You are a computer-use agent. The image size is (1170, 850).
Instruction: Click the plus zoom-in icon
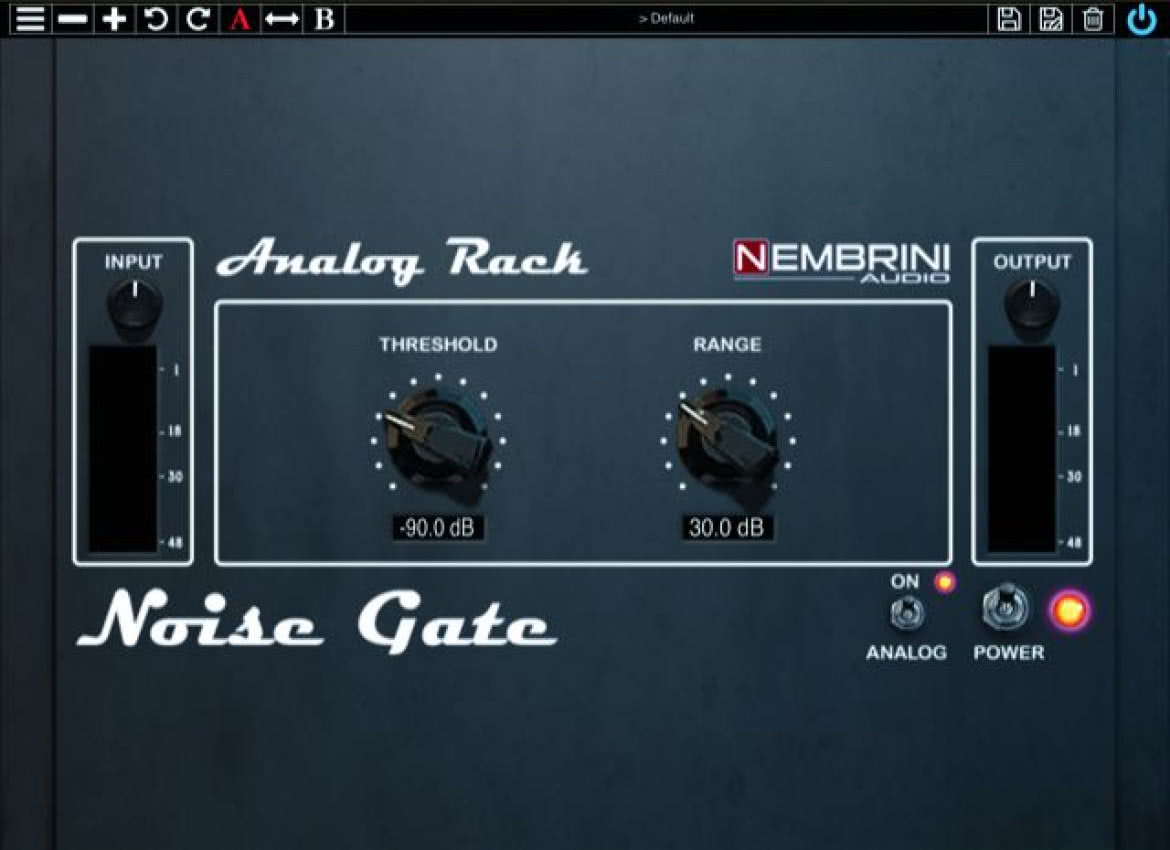pos(114,19)
